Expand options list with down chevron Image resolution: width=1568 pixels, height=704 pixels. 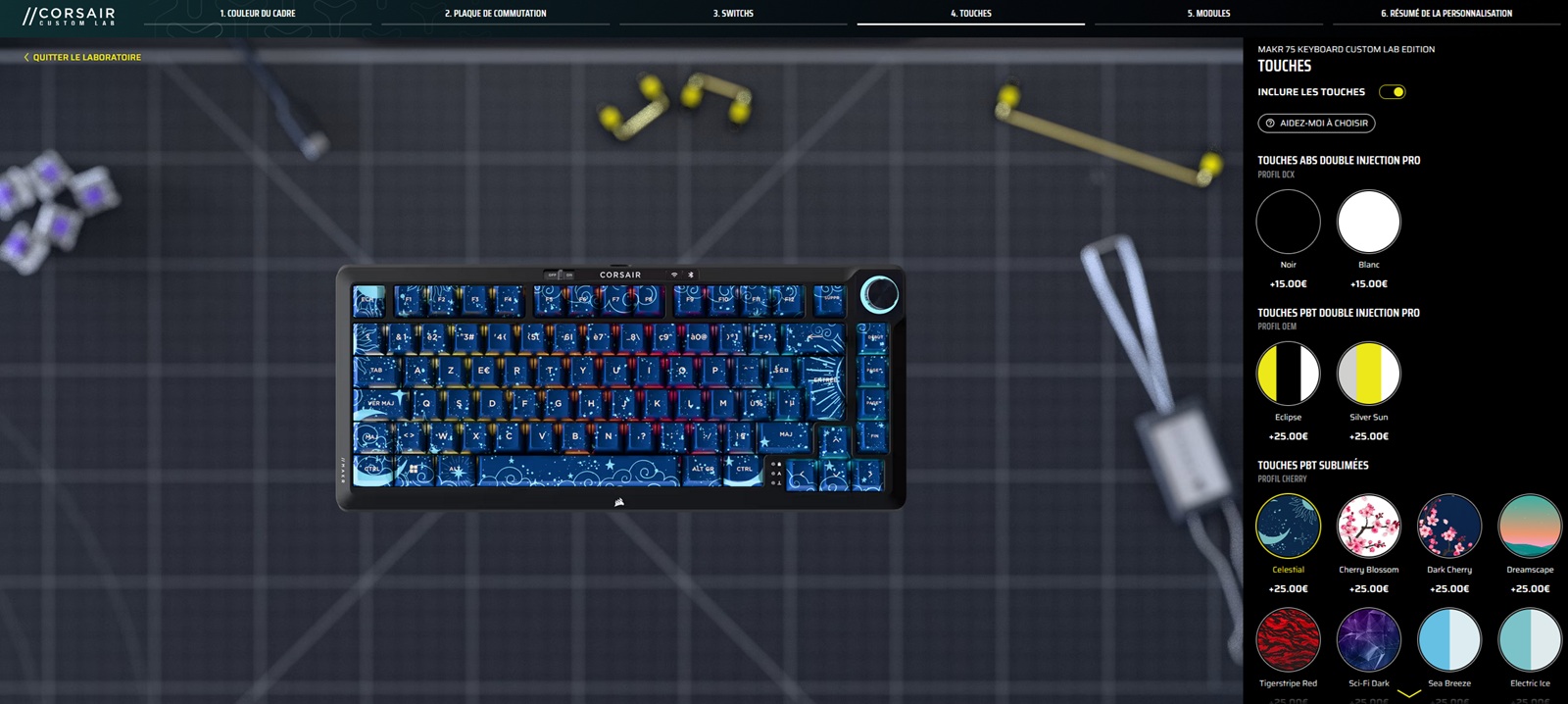point(1408,693)
